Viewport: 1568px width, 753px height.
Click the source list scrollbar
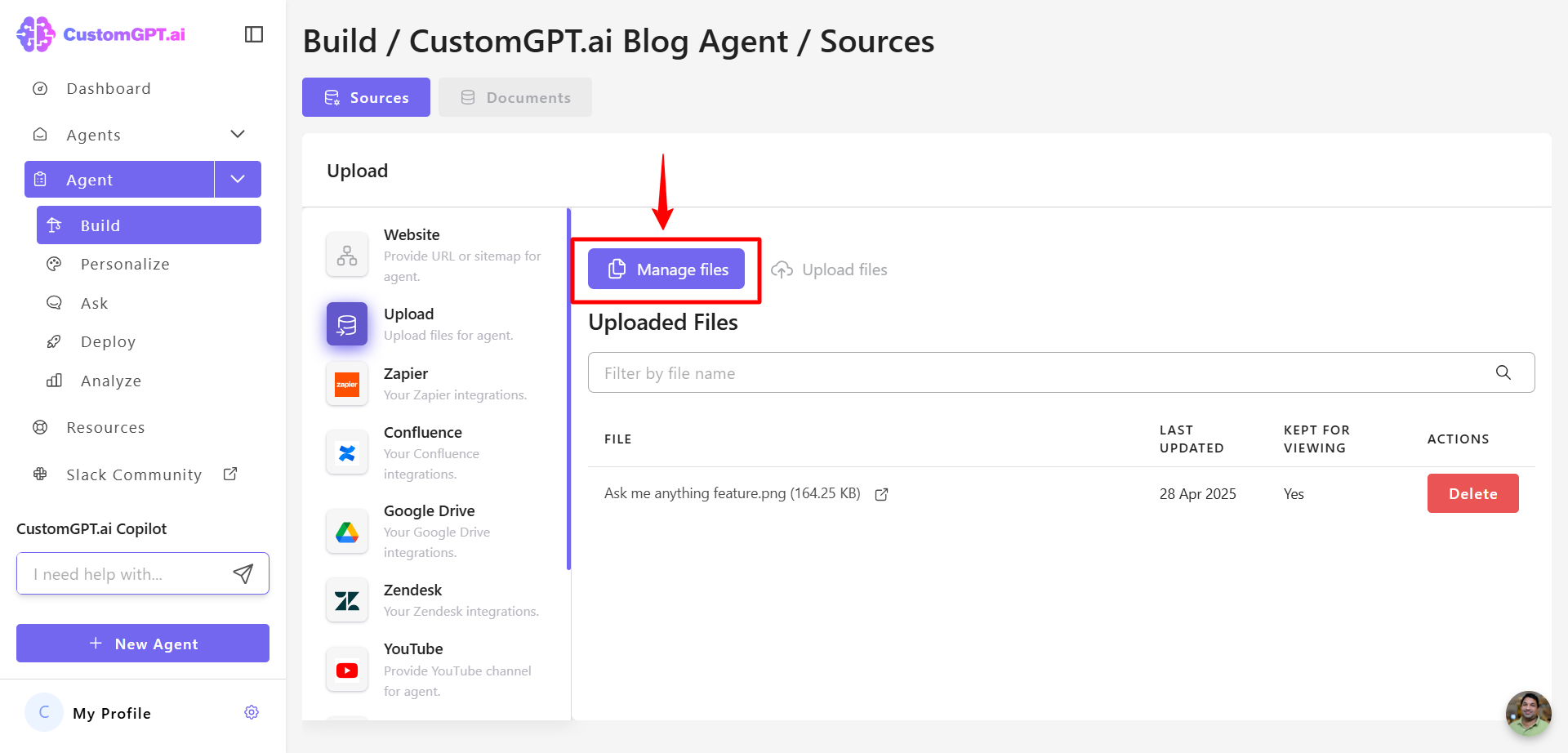point(568,389)
